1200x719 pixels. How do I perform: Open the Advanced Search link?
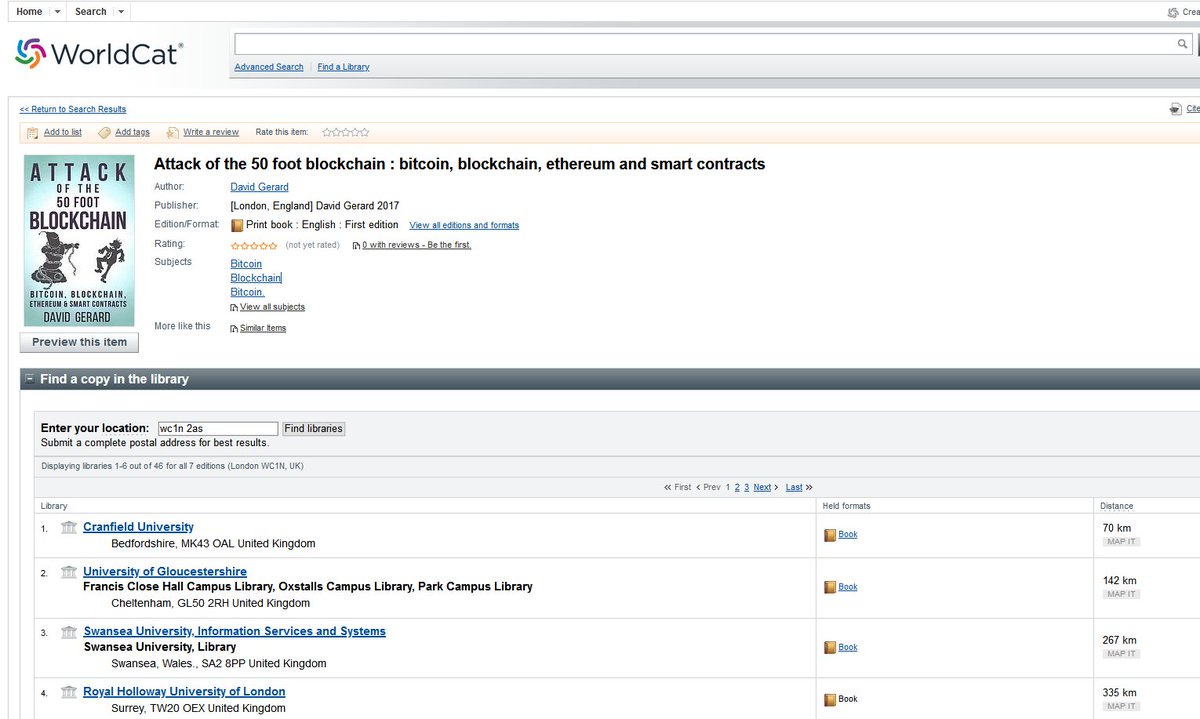tap(269, 67)
